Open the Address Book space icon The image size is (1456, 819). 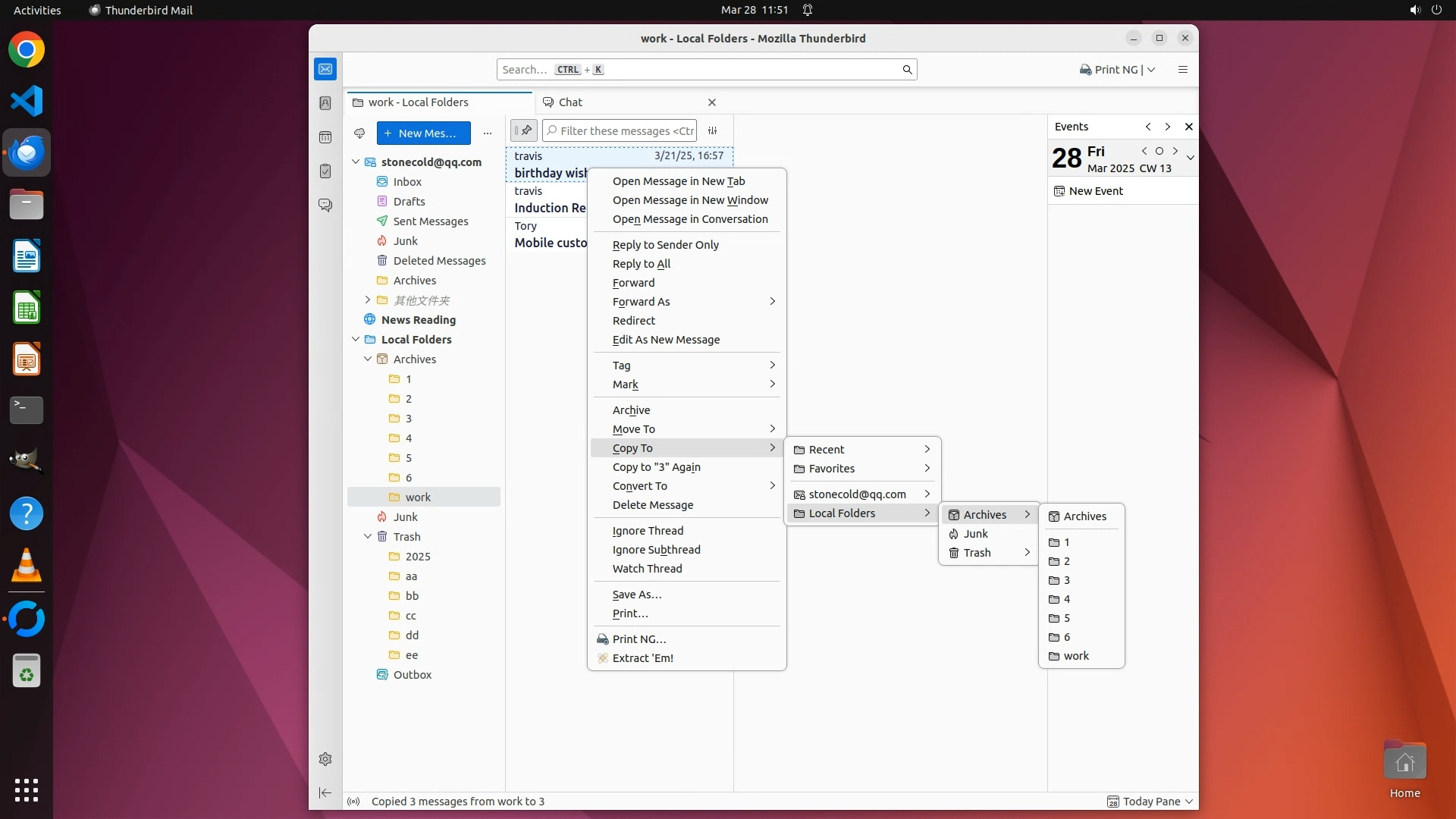(x=325, y=103)
